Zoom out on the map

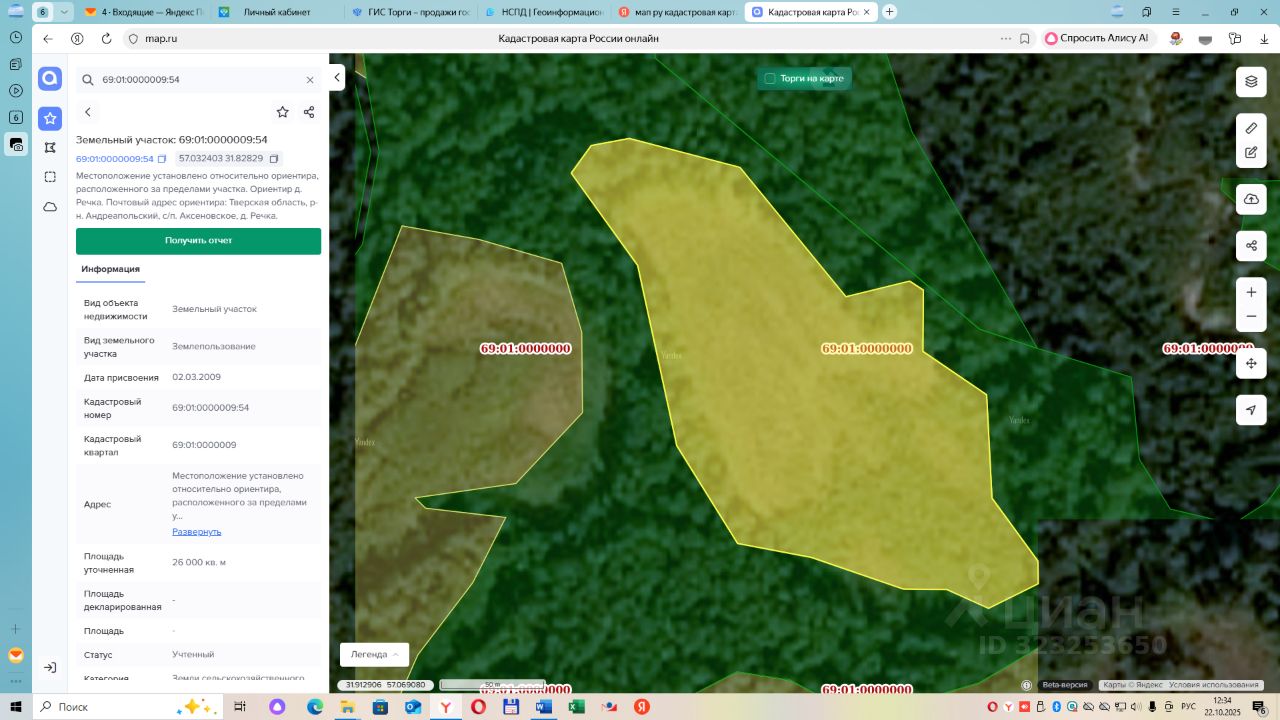point(1251,316)
